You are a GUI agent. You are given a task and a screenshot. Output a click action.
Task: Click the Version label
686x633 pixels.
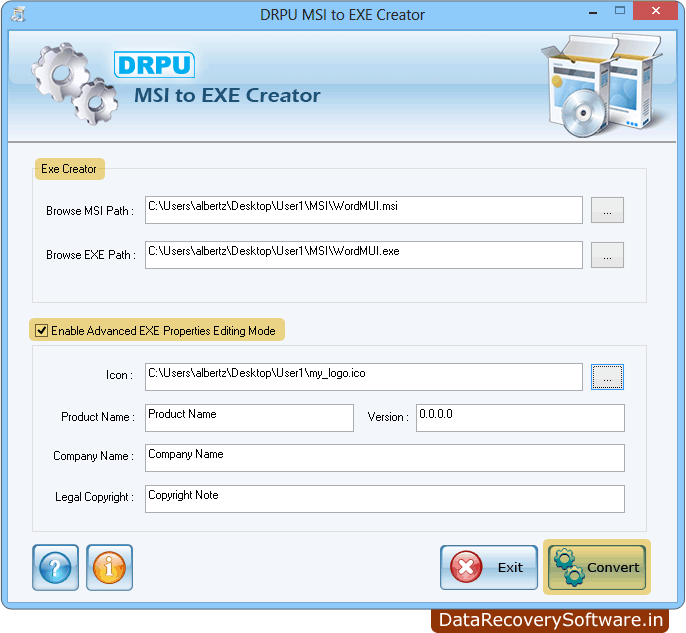[x=388, y=417]
